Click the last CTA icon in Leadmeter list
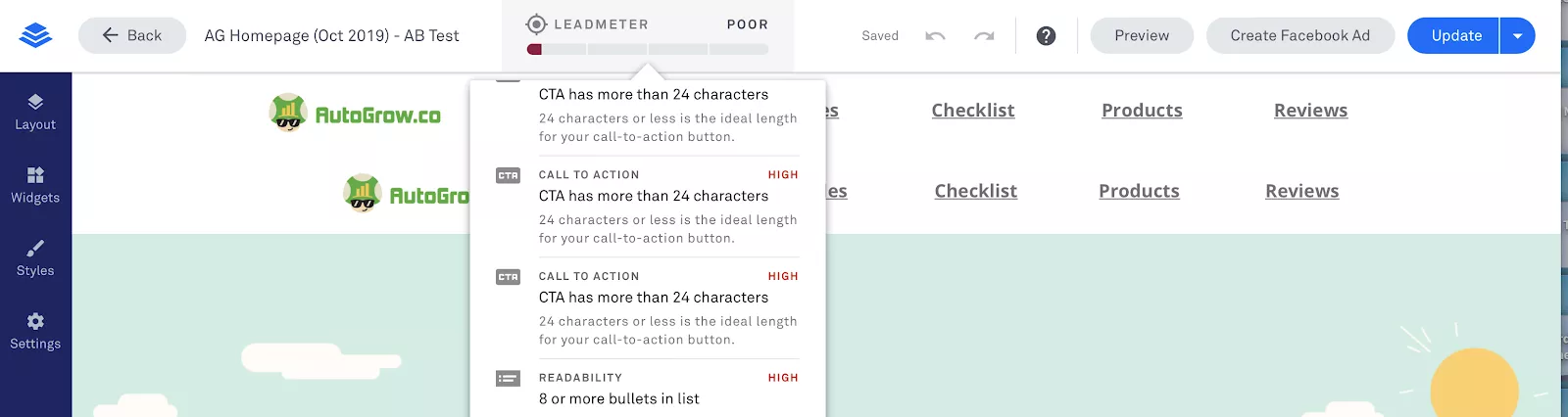The width and height of the screenshot is (1568, 417). 508,277
